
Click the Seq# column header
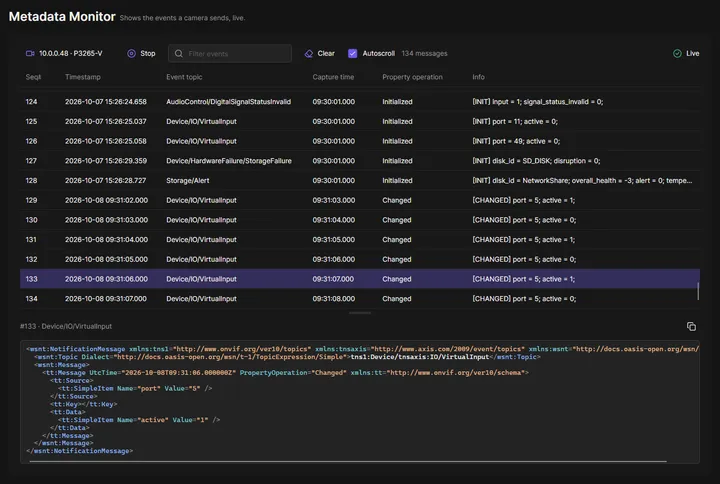tap(33, 77)
